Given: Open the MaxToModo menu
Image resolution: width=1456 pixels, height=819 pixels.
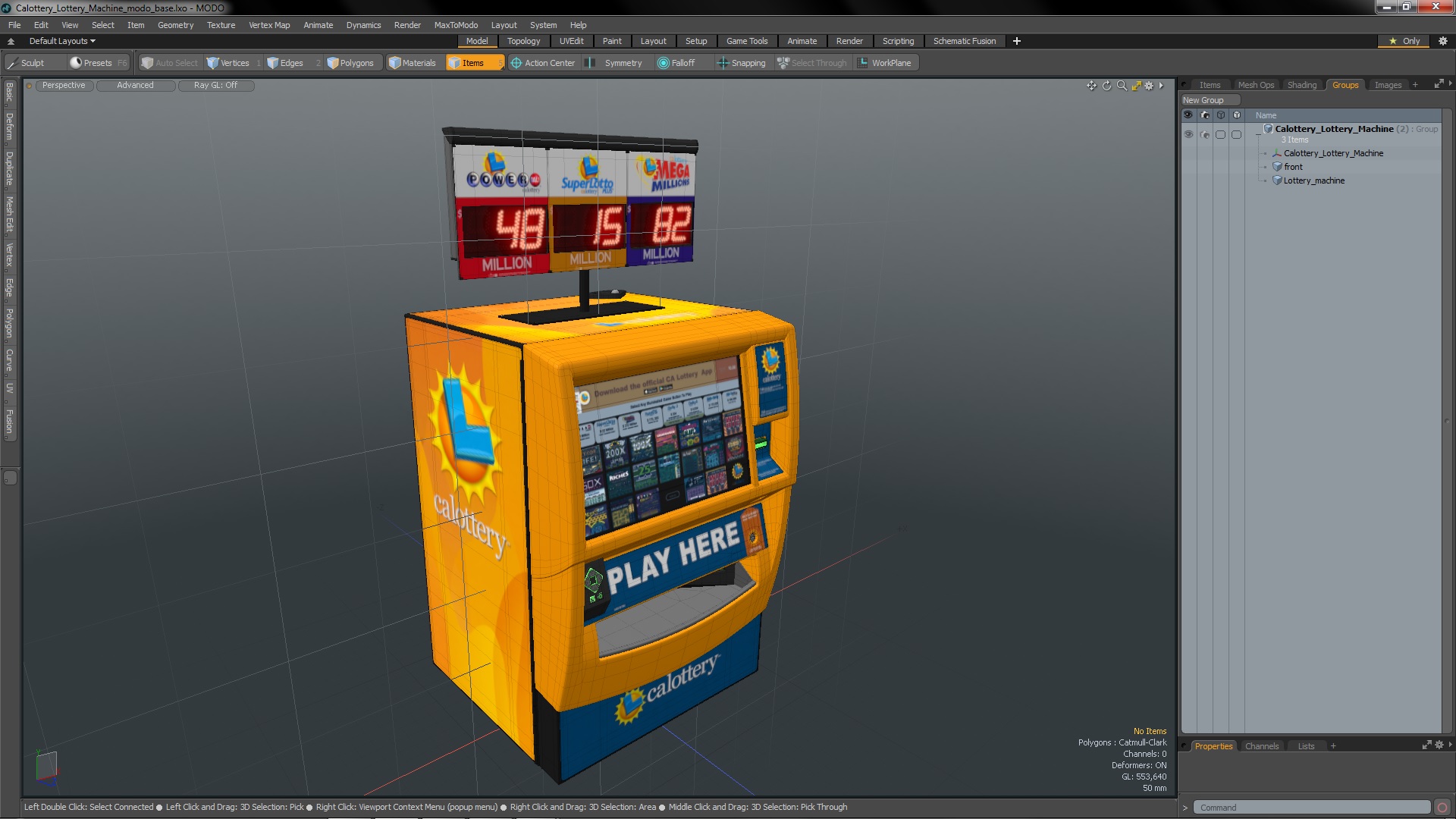Looking at the screenshot, I should [x=456, y=25].
